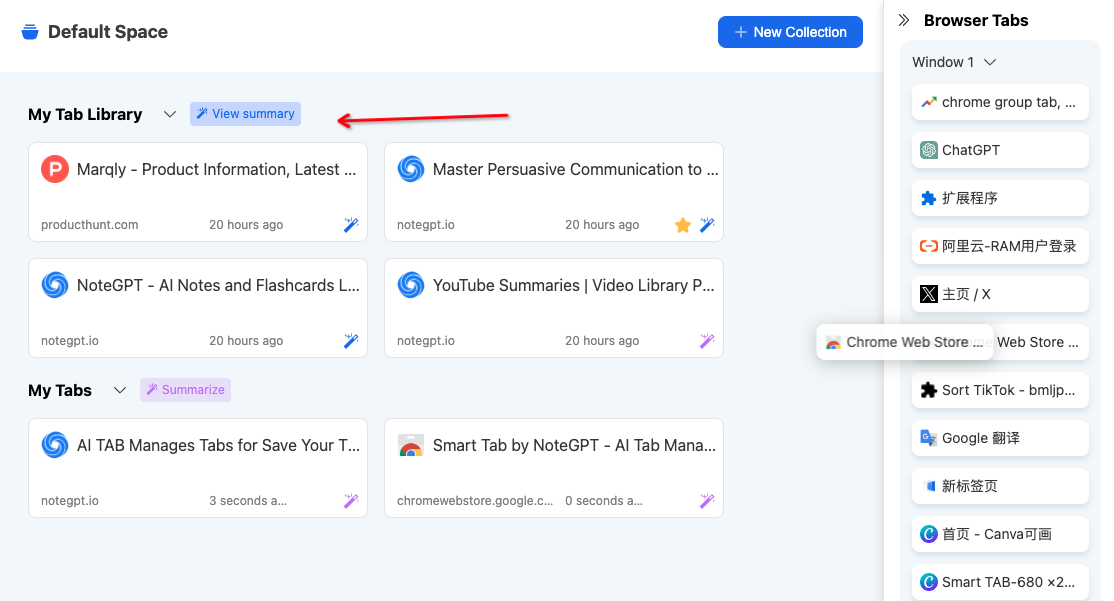This screenshot has width=1114, height=601.
Task: Click the New Collection button
Action: [790, 31]
